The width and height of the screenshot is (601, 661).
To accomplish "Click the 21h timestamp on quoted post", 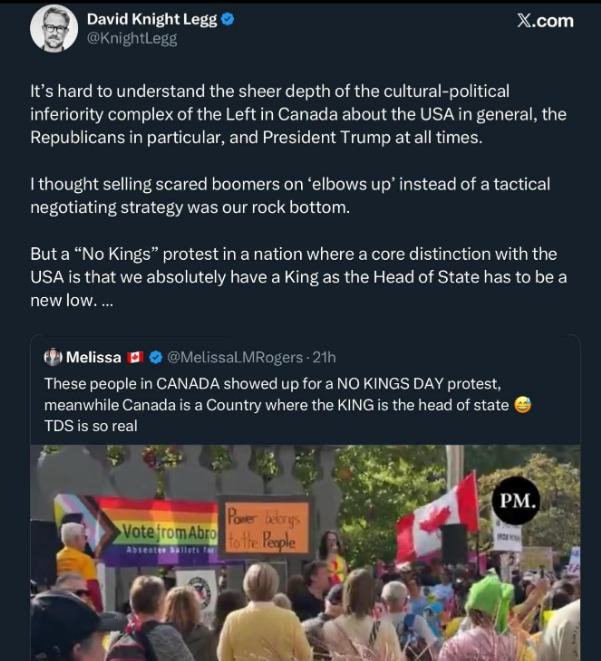I will coord(323,357).
